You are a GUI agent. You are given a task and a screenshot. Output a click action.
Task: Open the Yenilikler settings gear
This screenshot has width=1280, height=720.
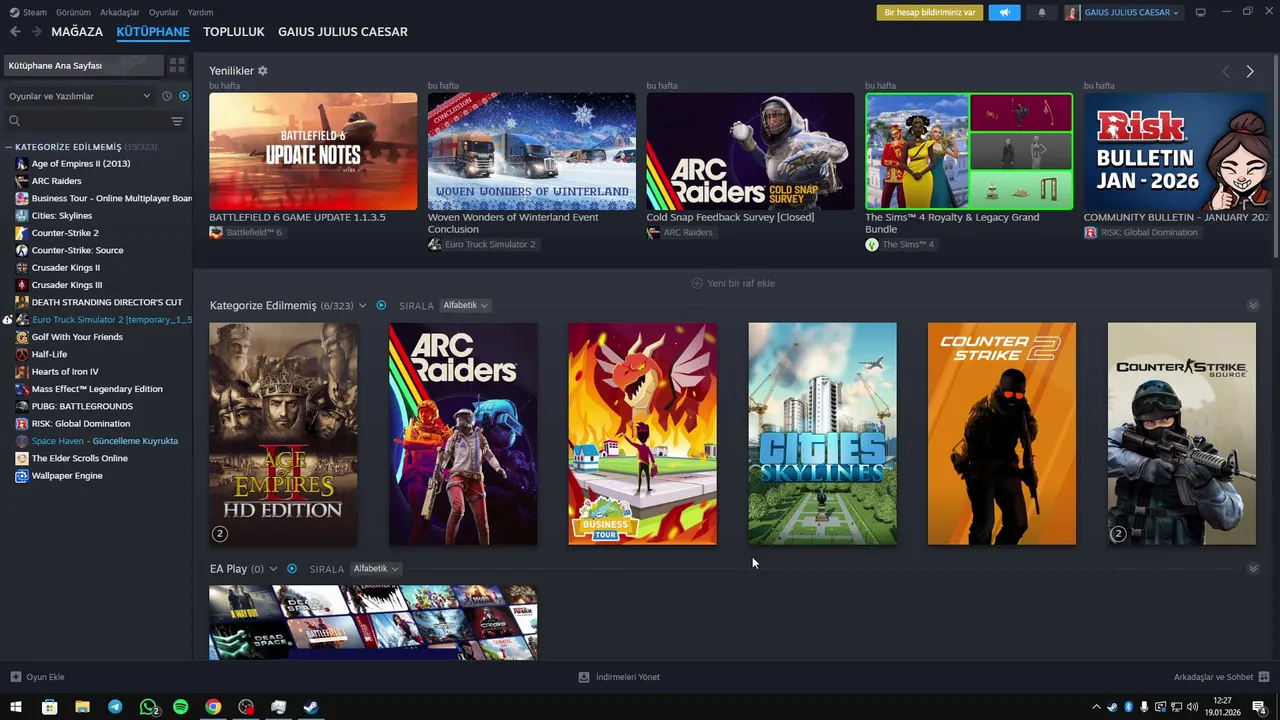click(263, 71)
